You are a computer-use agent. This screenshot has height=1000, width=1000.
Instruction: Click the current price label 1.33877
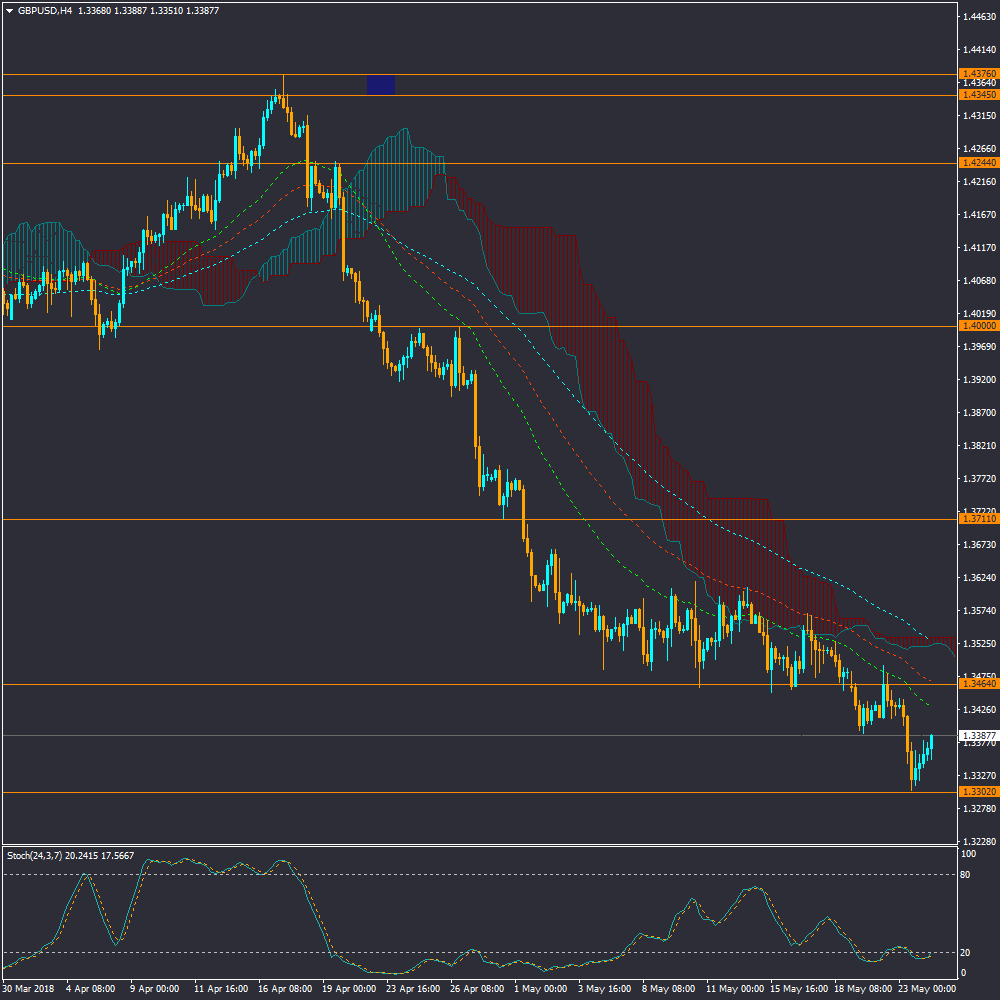[977, 736]
